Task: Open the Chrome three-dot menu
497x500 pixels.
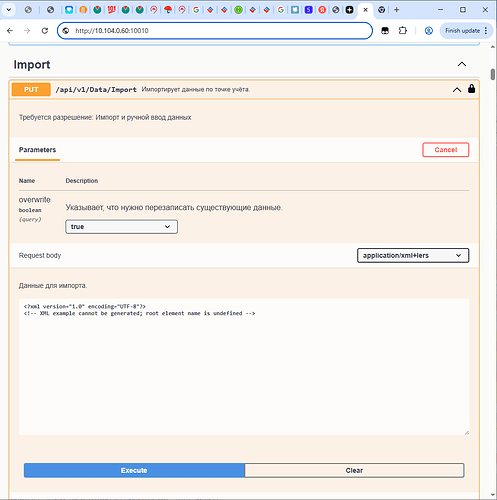Action: (486, 31)
